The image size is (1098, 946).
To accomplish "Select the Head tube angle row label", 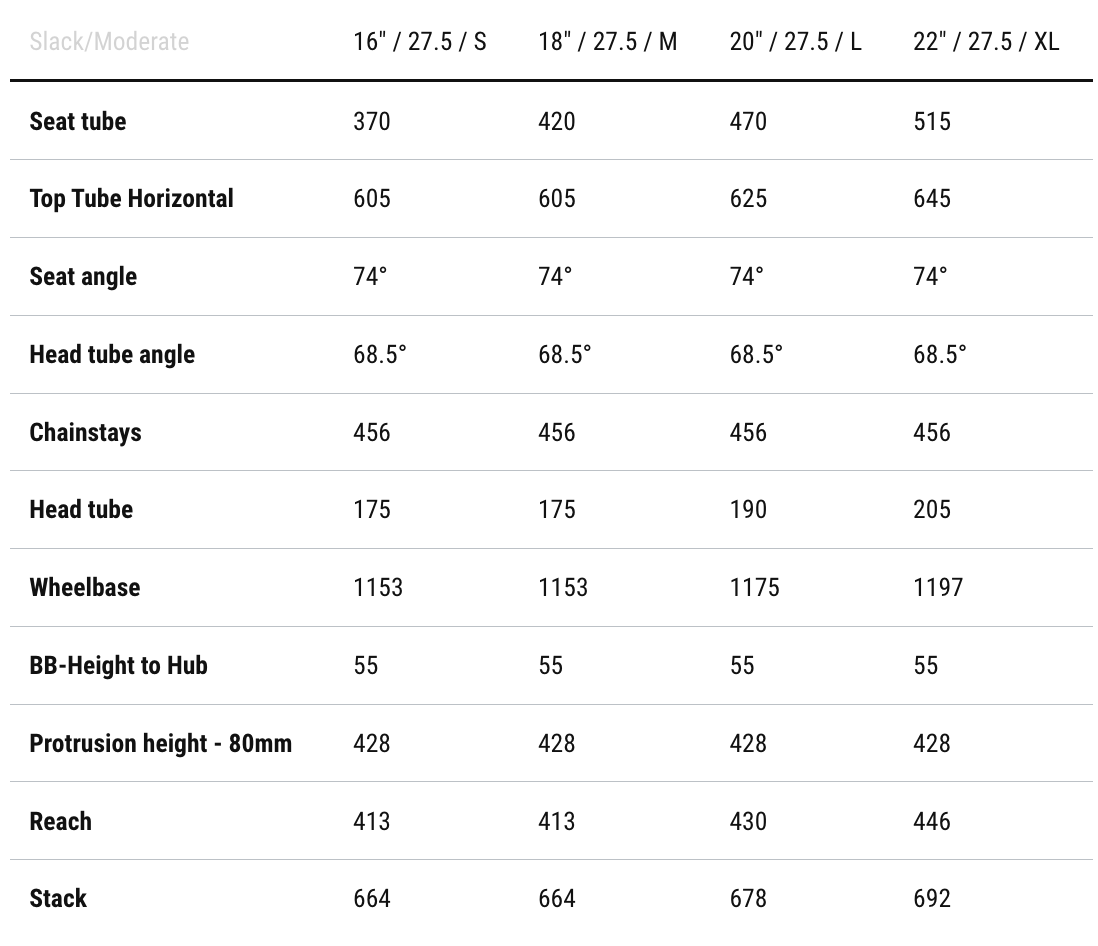I will pyautogui.click(x=112, y=354).
